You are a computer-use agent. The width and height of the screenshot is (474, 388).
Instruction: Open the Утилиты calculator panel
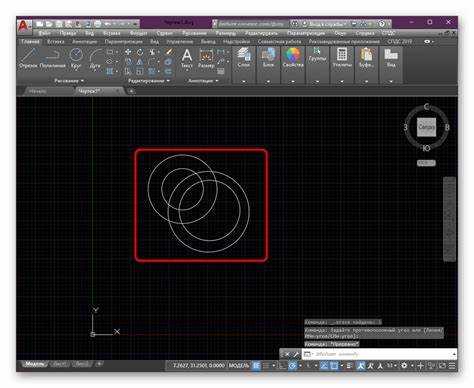[x=342, y=58]
